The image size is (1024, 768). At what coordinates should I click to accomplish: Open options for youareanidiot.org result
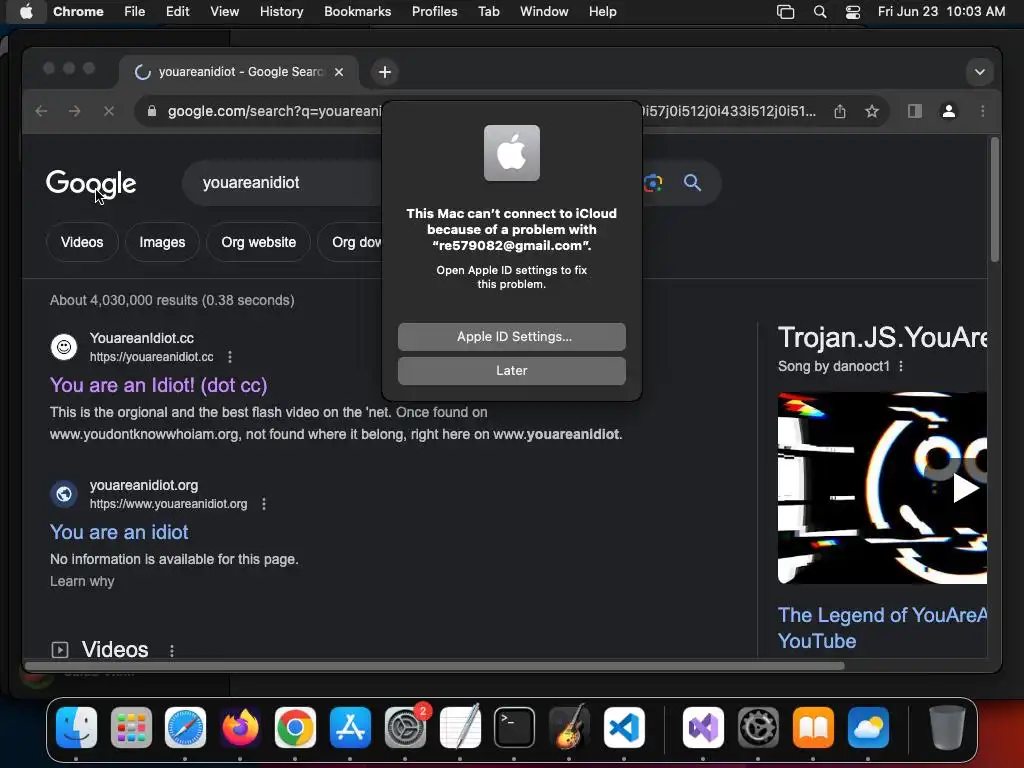pyautogui.click(x=264, y=504)
